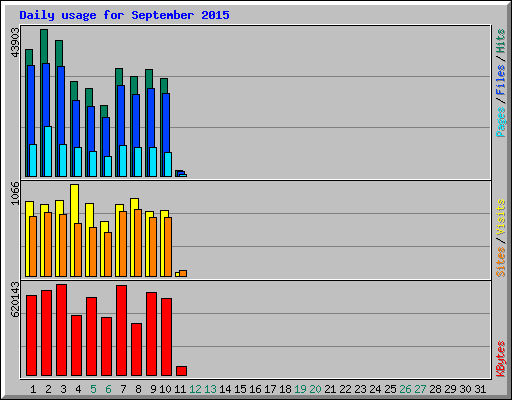
Task: Click day 24 on the x-axis
Action: [375, 389]
